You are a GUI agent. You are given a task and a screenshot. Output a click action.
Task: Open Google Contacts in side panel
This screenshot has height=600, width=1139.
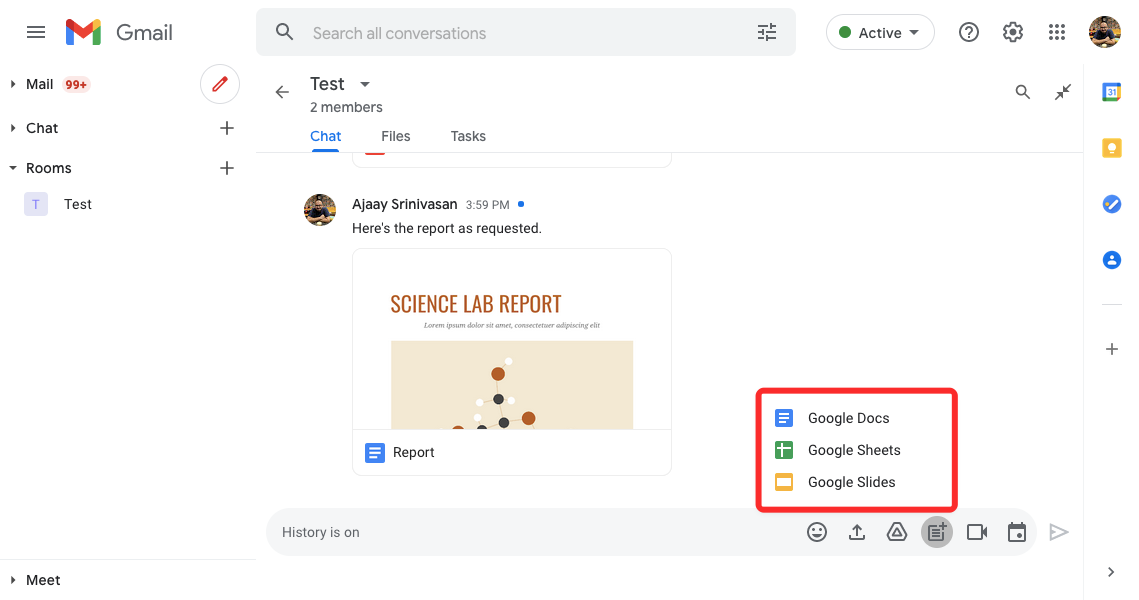coord(1111,260)
